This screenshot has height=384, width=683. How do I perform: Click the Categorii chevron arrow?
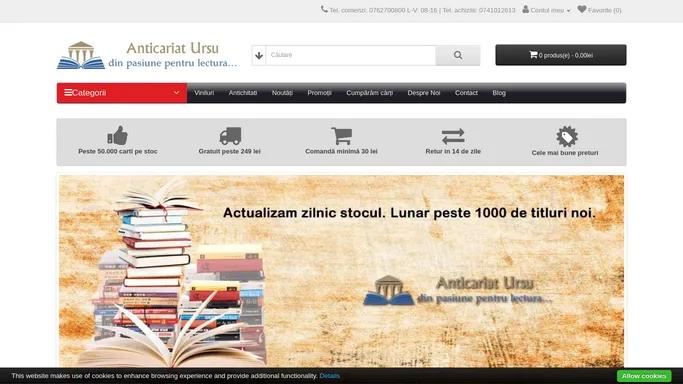(x=176, y=93)
